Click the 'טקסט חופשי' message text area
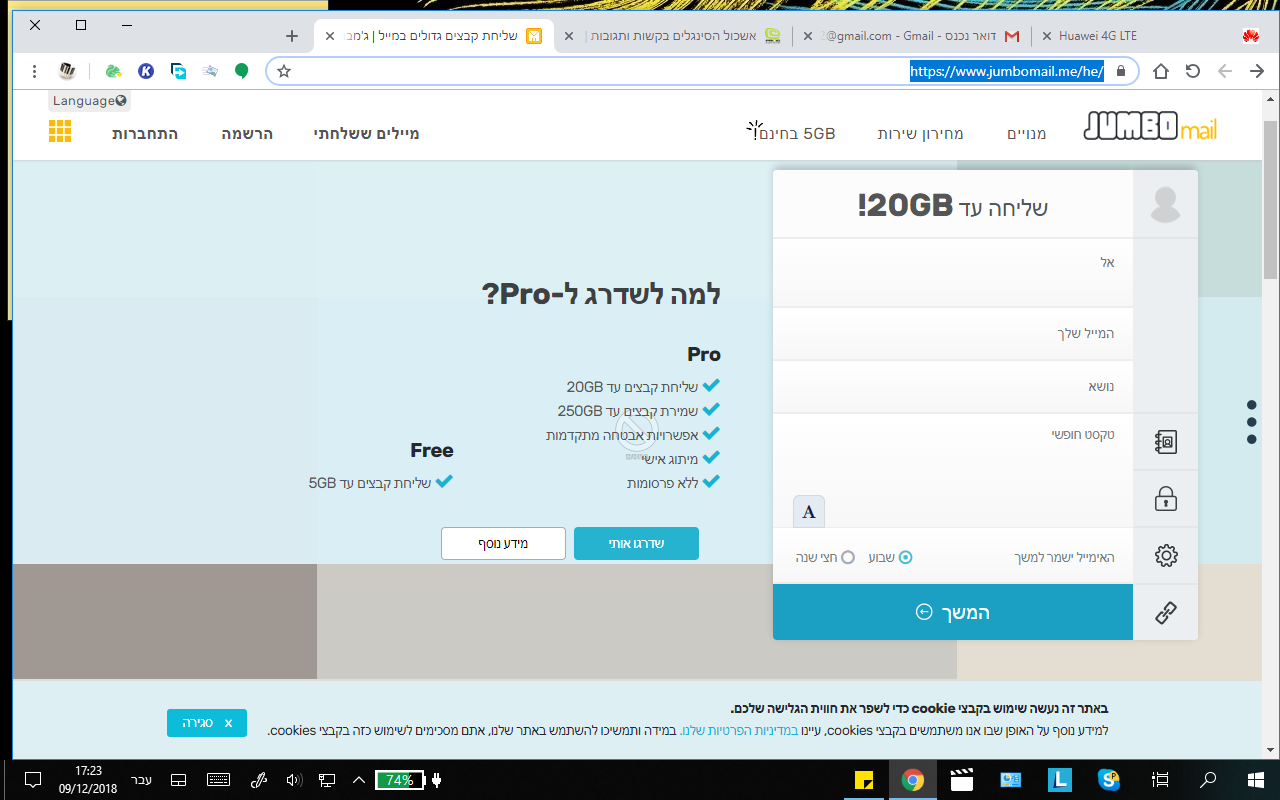1280x800 pixels. 953,470
